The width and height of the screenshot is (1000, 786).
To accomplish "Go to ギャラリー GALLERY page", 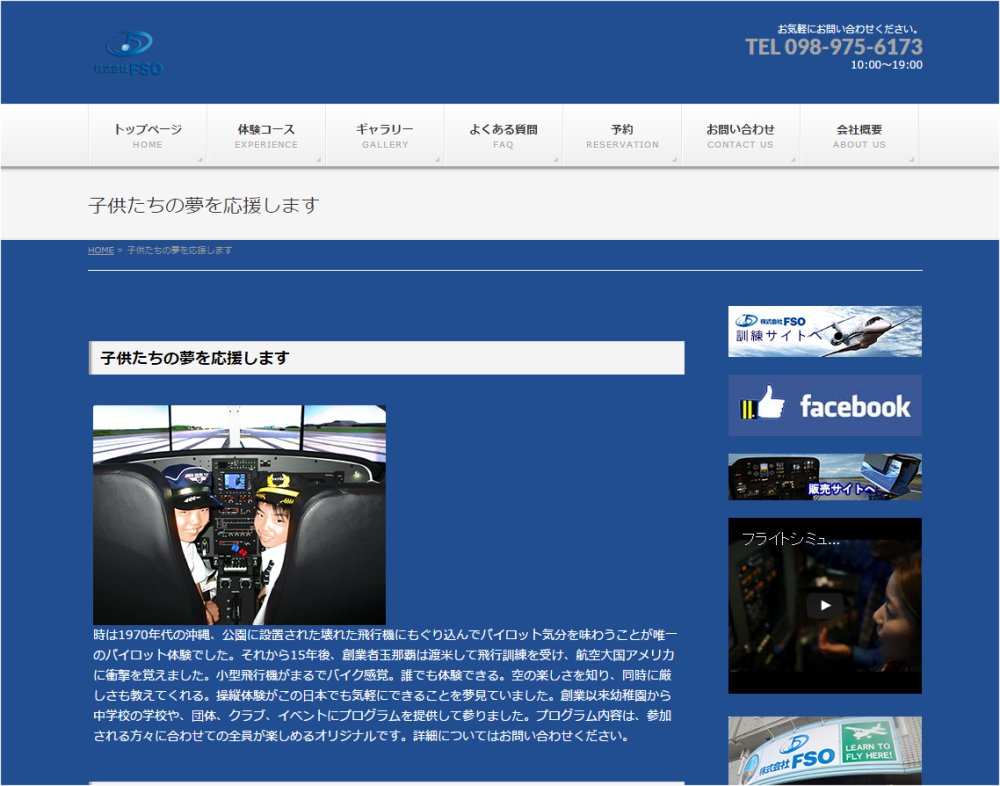I will 385,136.
